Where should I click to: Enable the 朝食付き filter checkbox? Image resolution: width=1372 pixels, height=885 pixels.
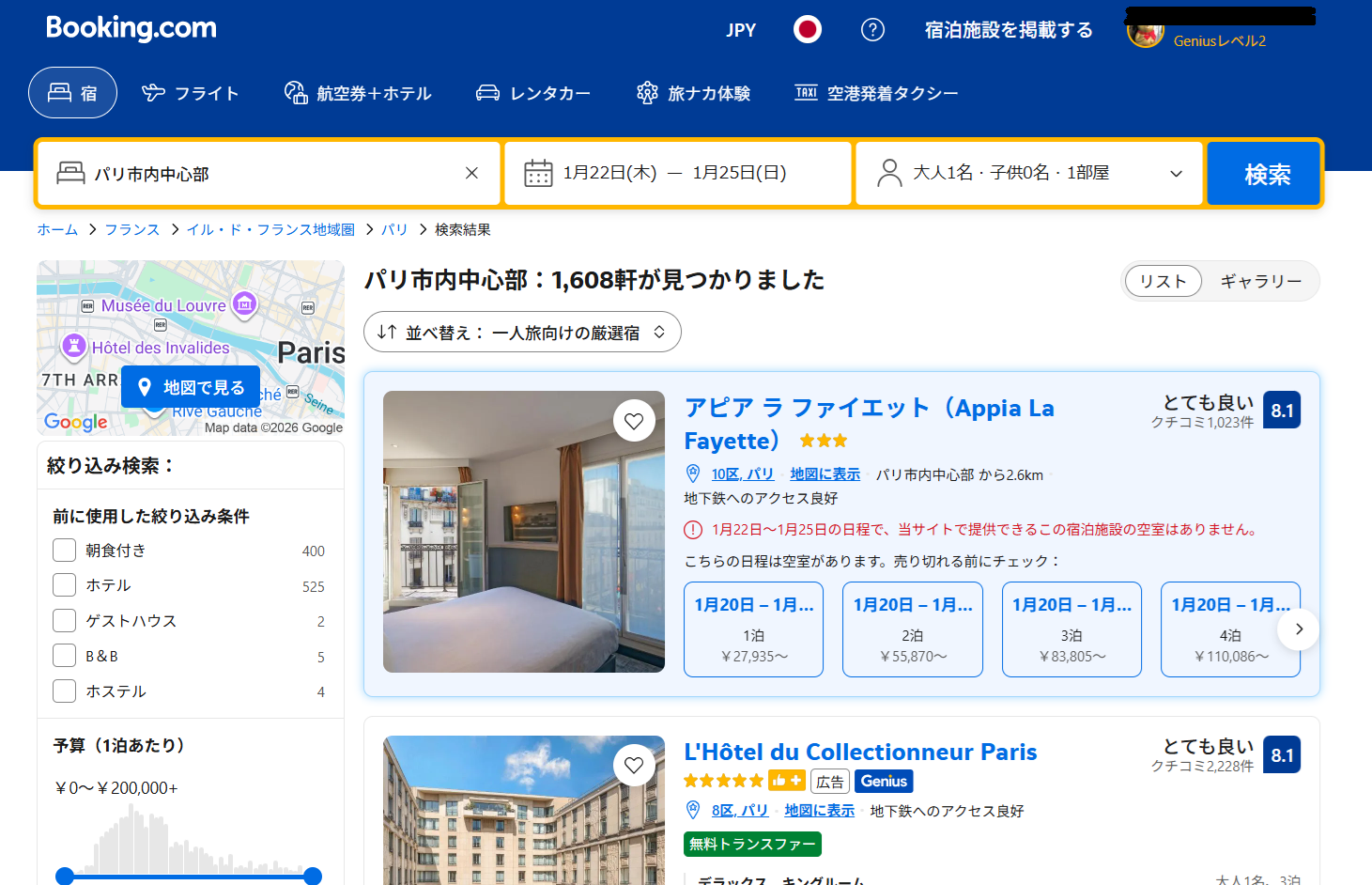pos(64,550)
